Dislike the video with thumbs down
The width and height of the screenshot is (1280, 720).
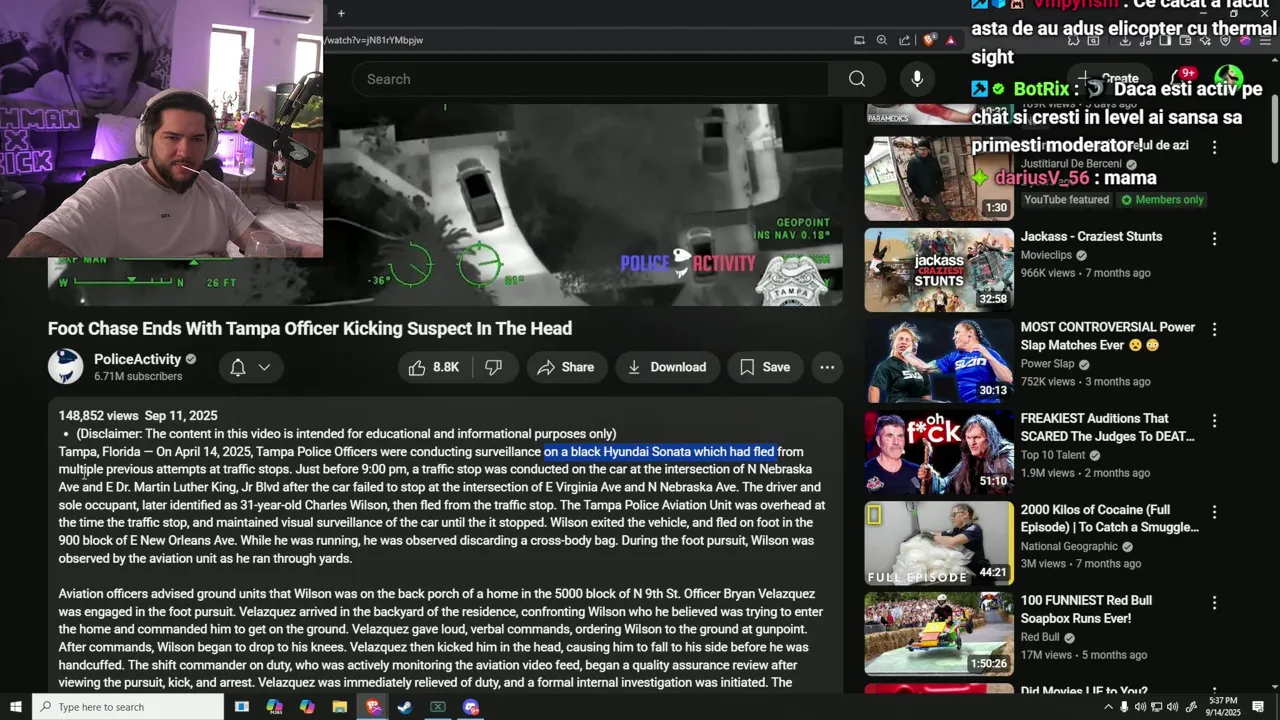493,367
